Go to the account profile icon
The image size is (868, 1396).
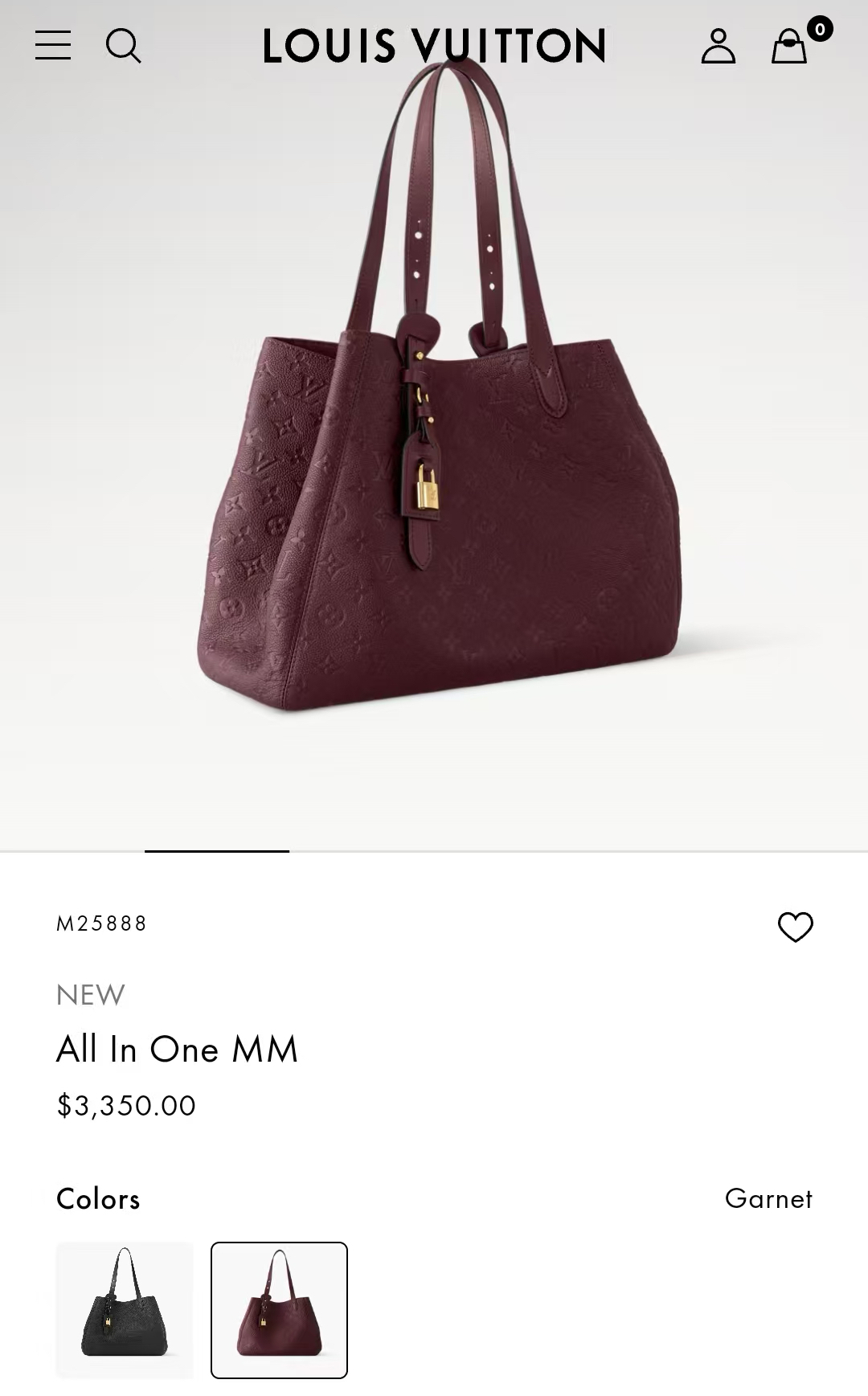click(719, 46)
